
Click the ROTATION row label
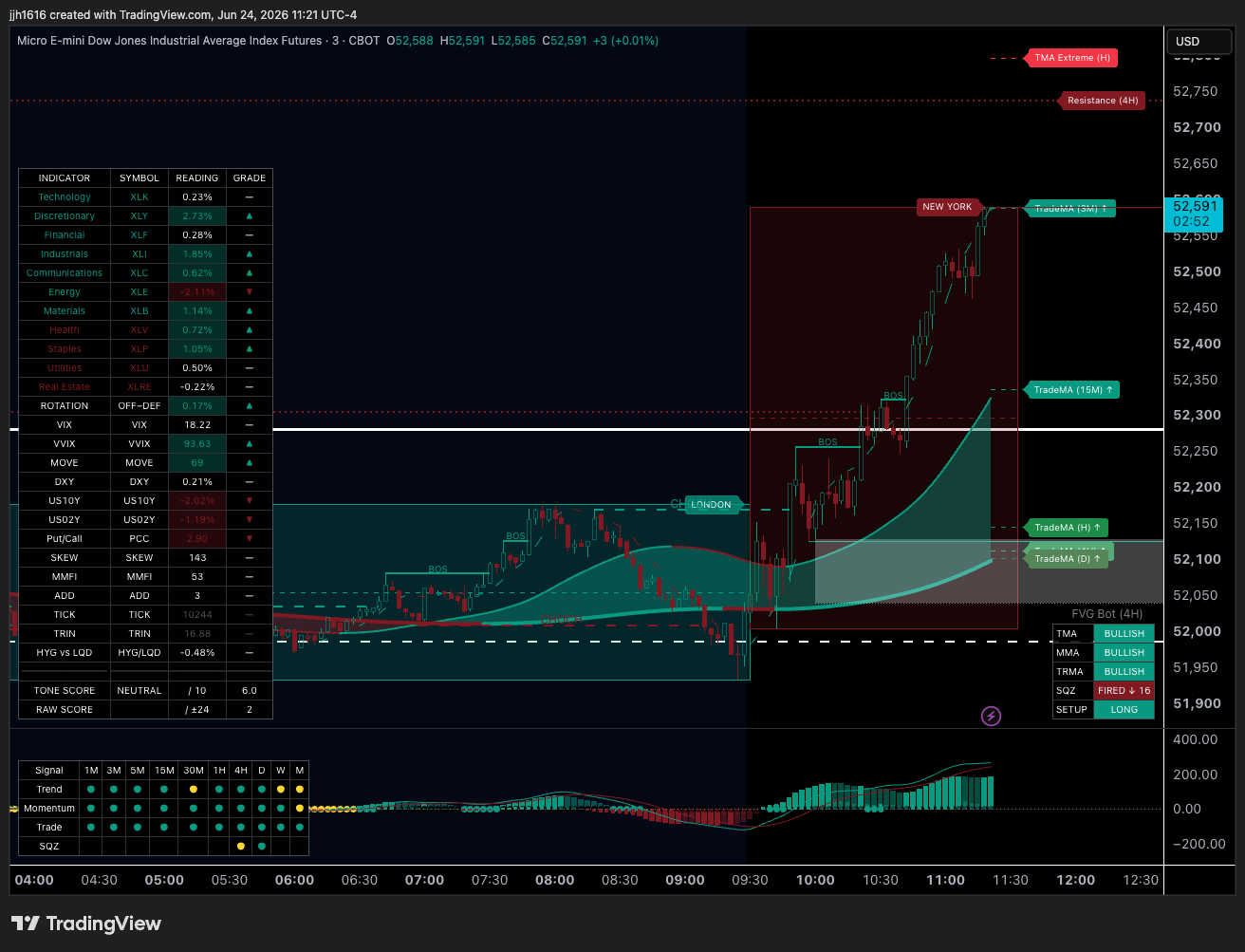65,406
